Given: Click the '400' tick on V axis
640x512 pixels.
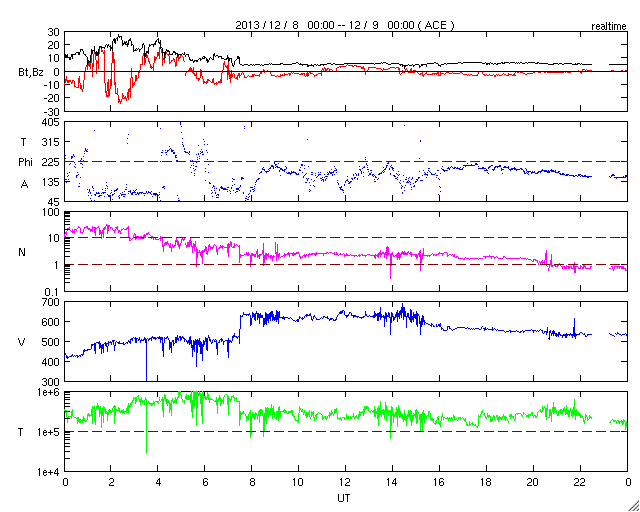Looking at the screenshot, I should (x=51, y=362).
